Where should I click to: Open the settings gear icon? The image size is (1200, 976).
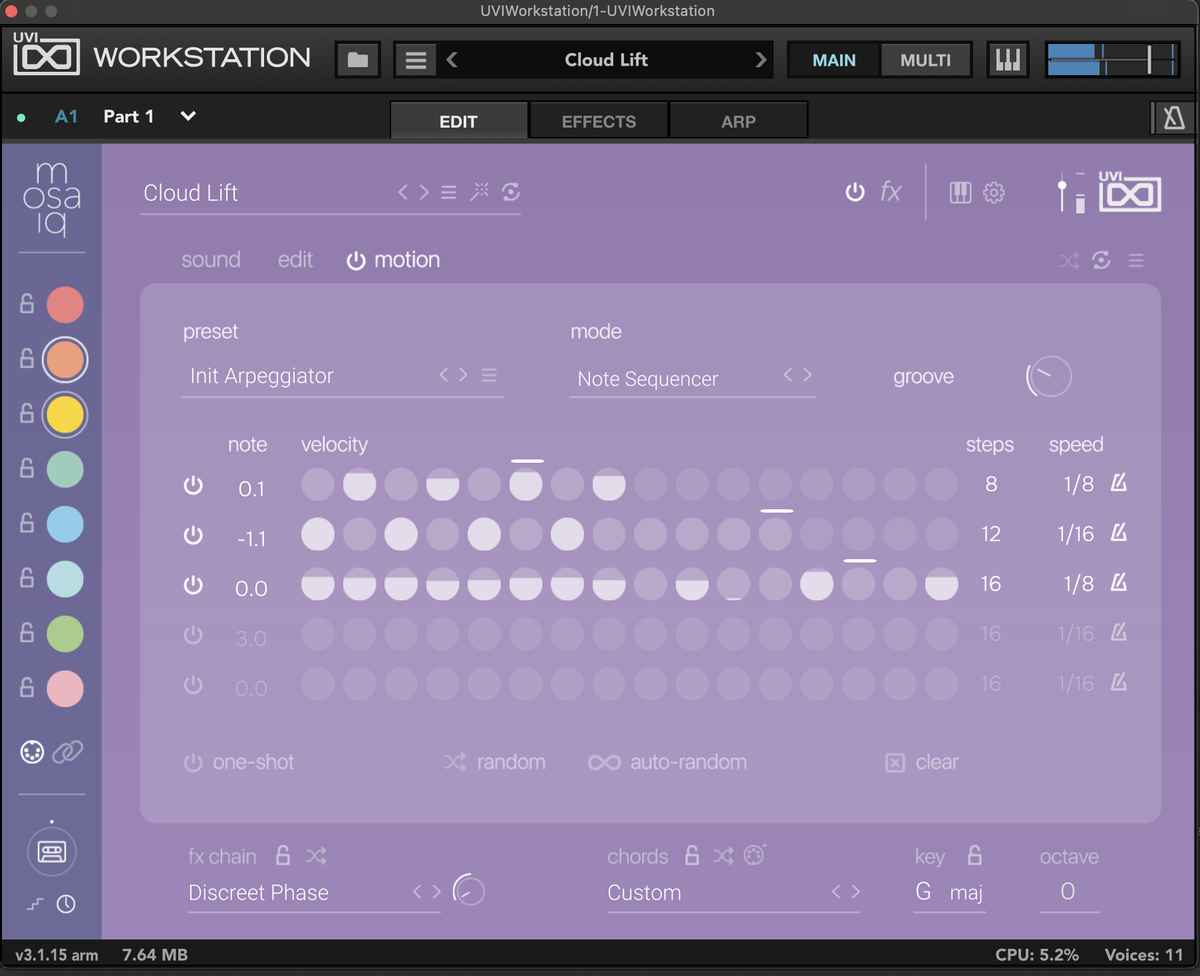click(994, 192)
